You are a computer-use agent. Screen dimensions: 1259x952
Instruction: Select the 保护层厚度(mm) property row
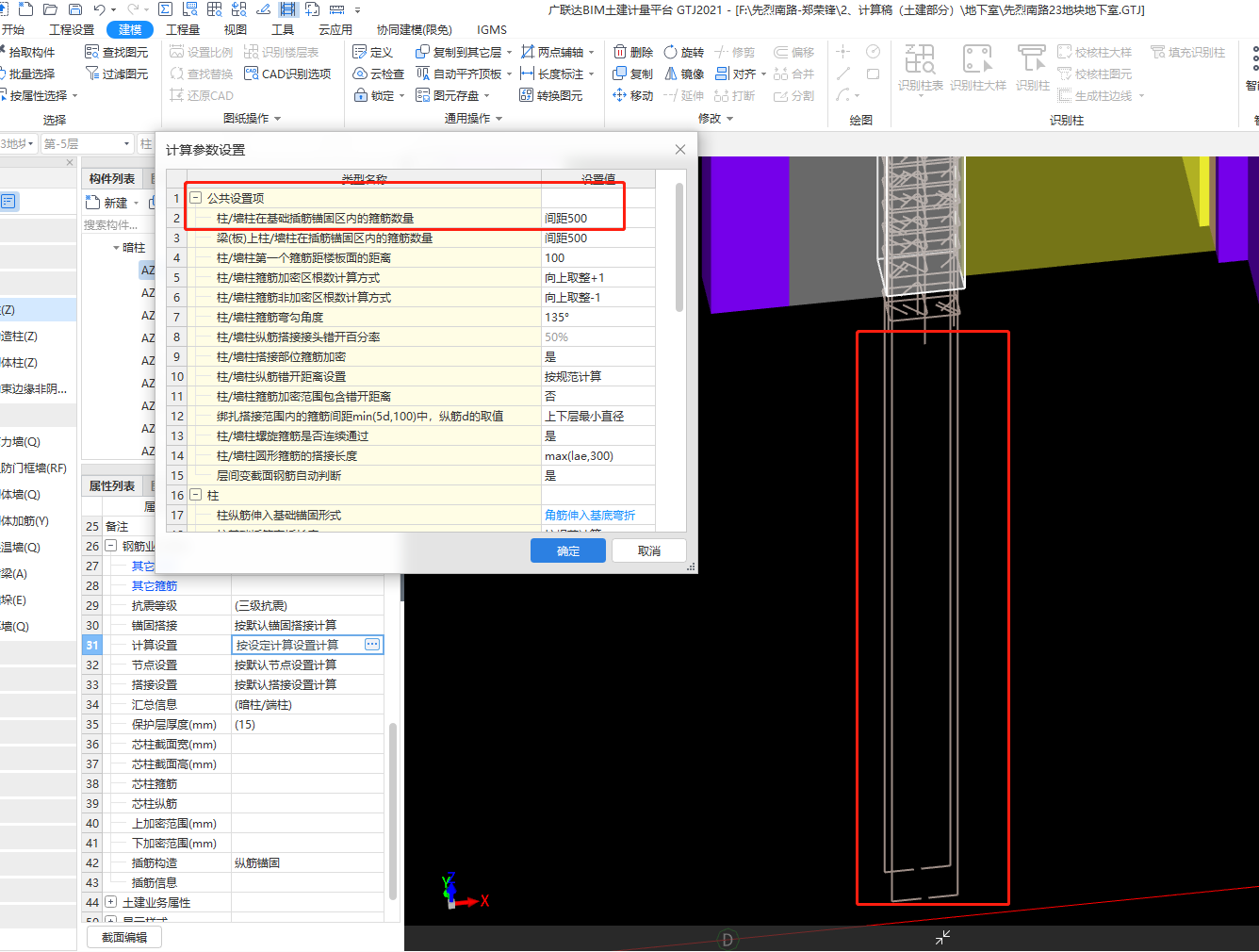(234, 724)
